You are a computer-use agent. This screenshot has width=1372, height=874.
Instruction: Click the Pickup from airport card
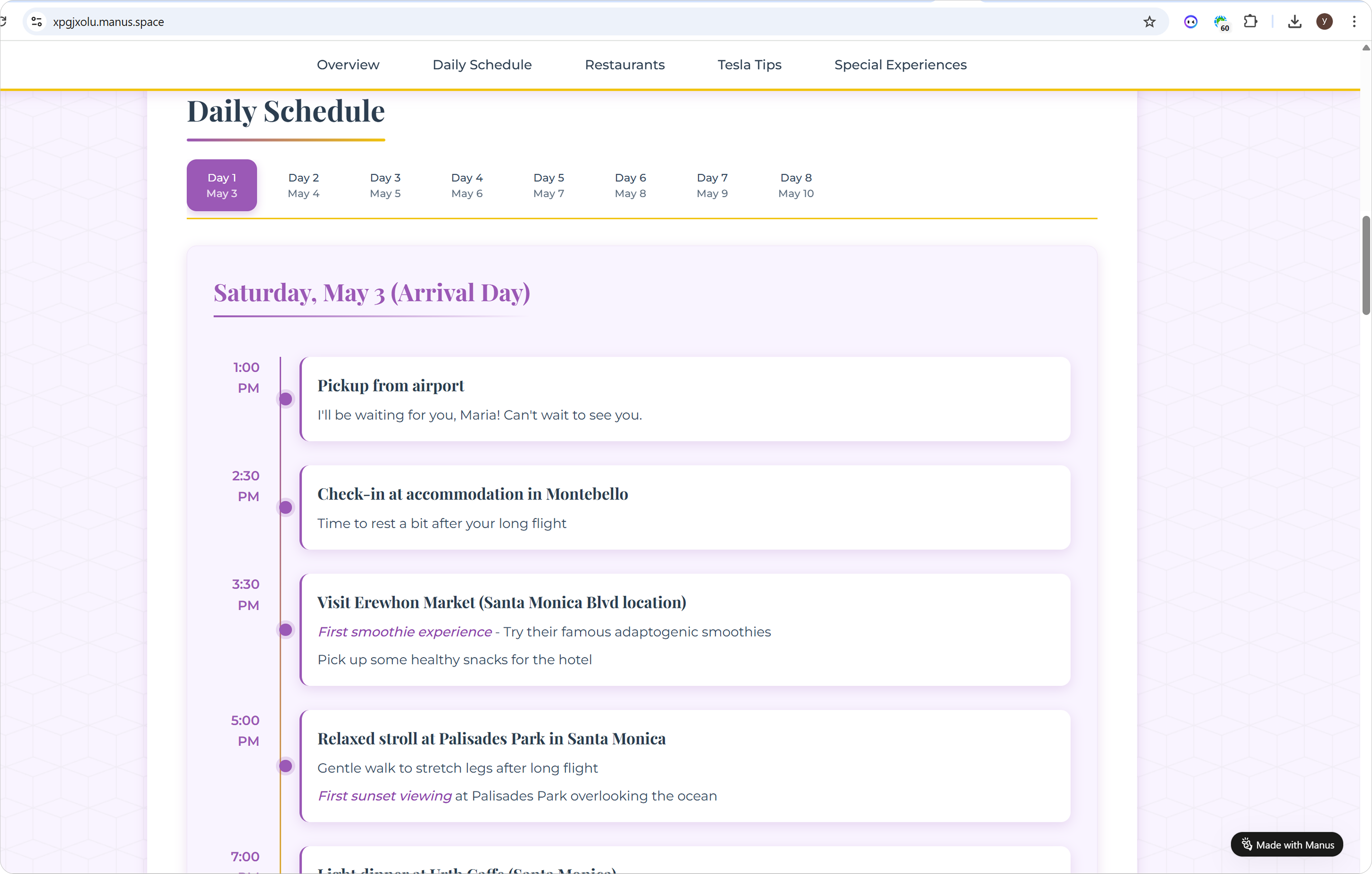tap(685, 399)
